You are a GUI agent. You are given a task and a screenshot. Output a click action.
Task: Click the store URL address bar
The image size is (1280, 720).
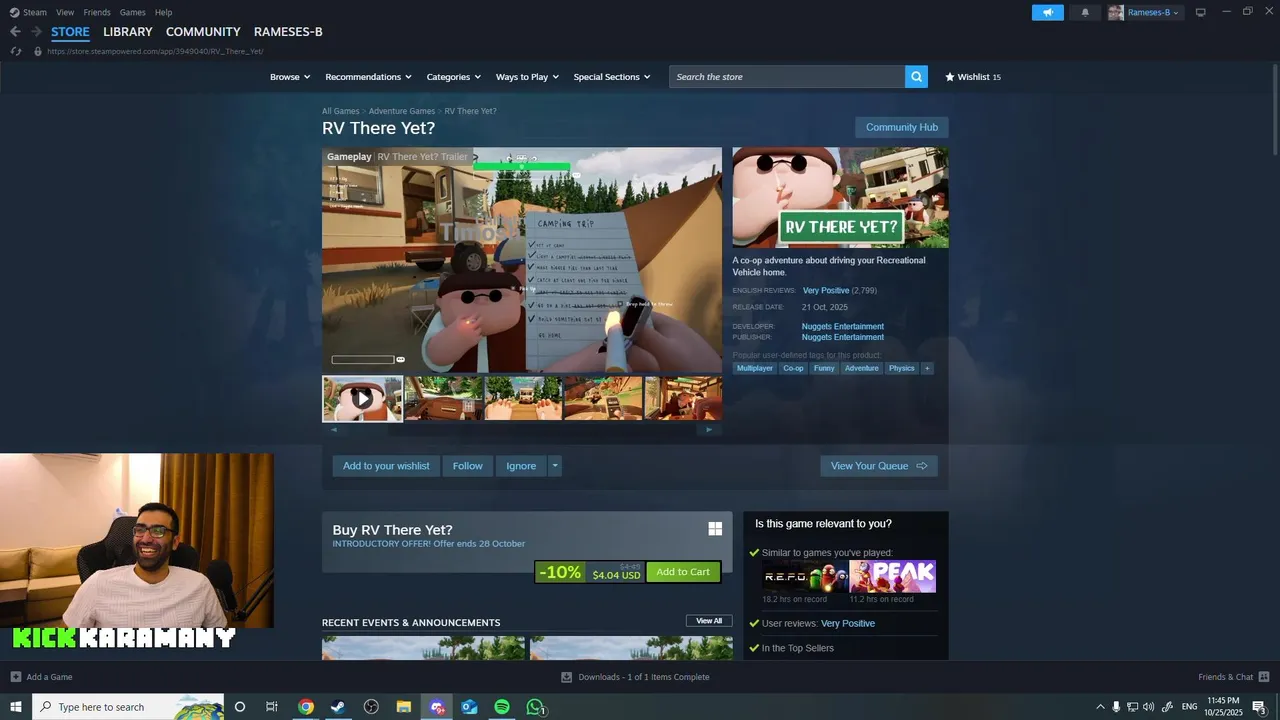click(x=155, y=51)
